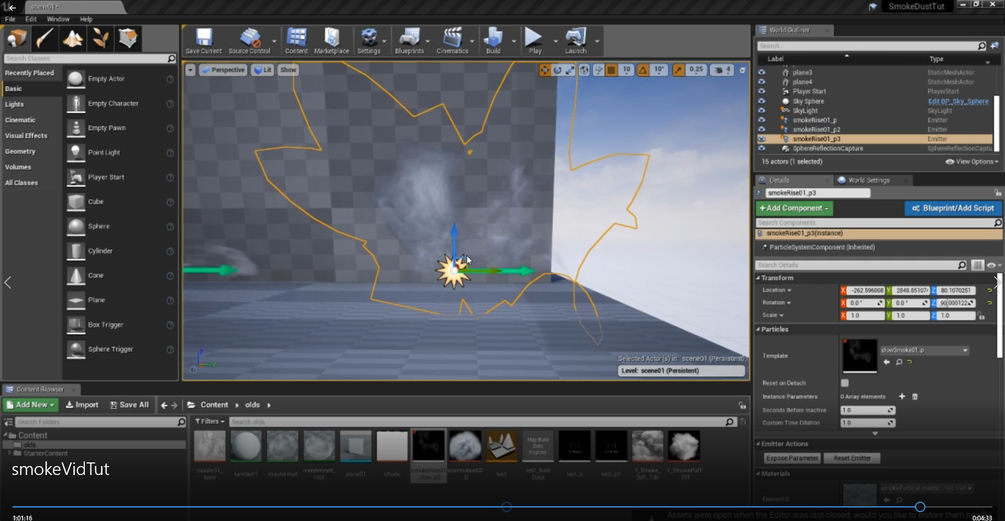
Task: Toggle rotation snapping in viewport toolbar
Action: 643,70
